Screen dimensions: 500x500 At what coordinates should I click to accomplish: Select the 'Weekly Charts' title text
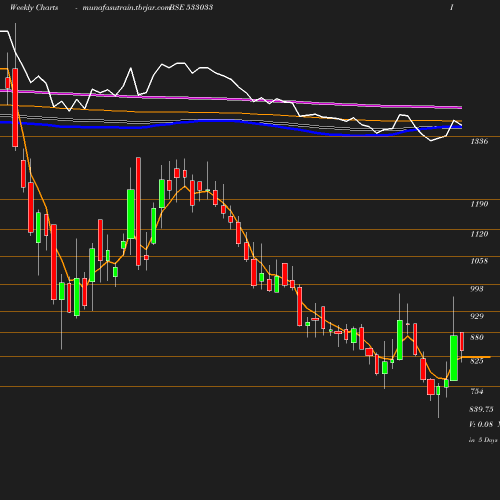[x=34, y=7]
